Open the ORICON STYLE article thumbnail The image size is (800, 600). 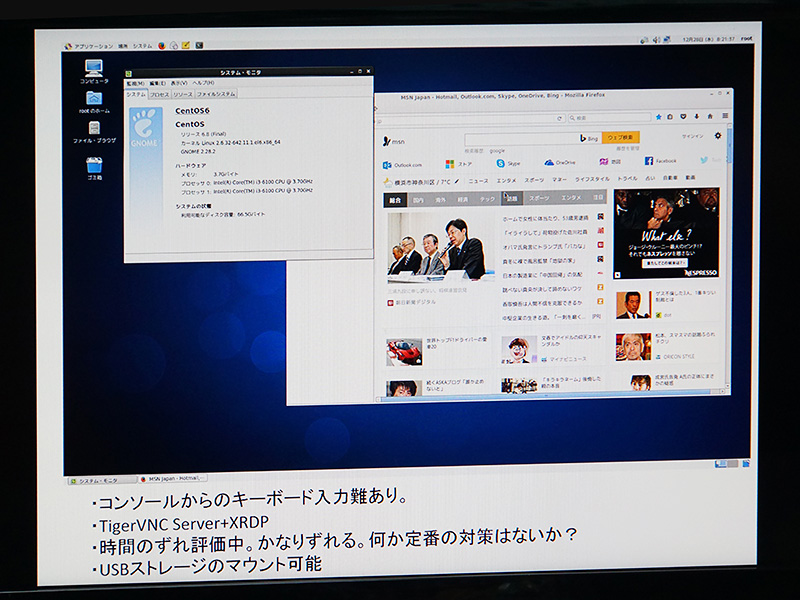[633, 347]
